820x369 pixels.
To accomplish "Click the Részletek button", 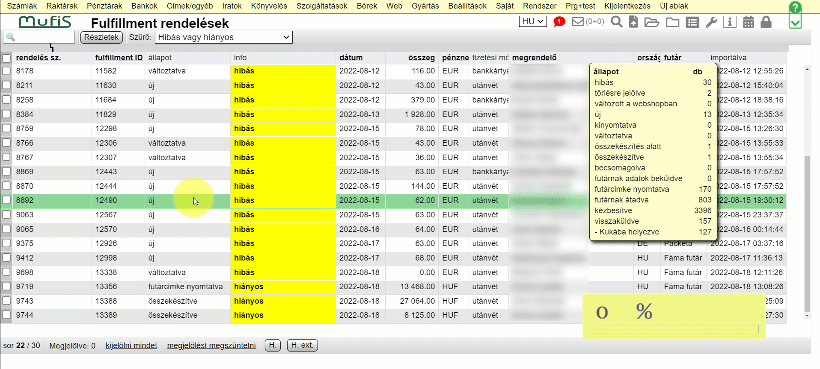I will tap(101, 37).
